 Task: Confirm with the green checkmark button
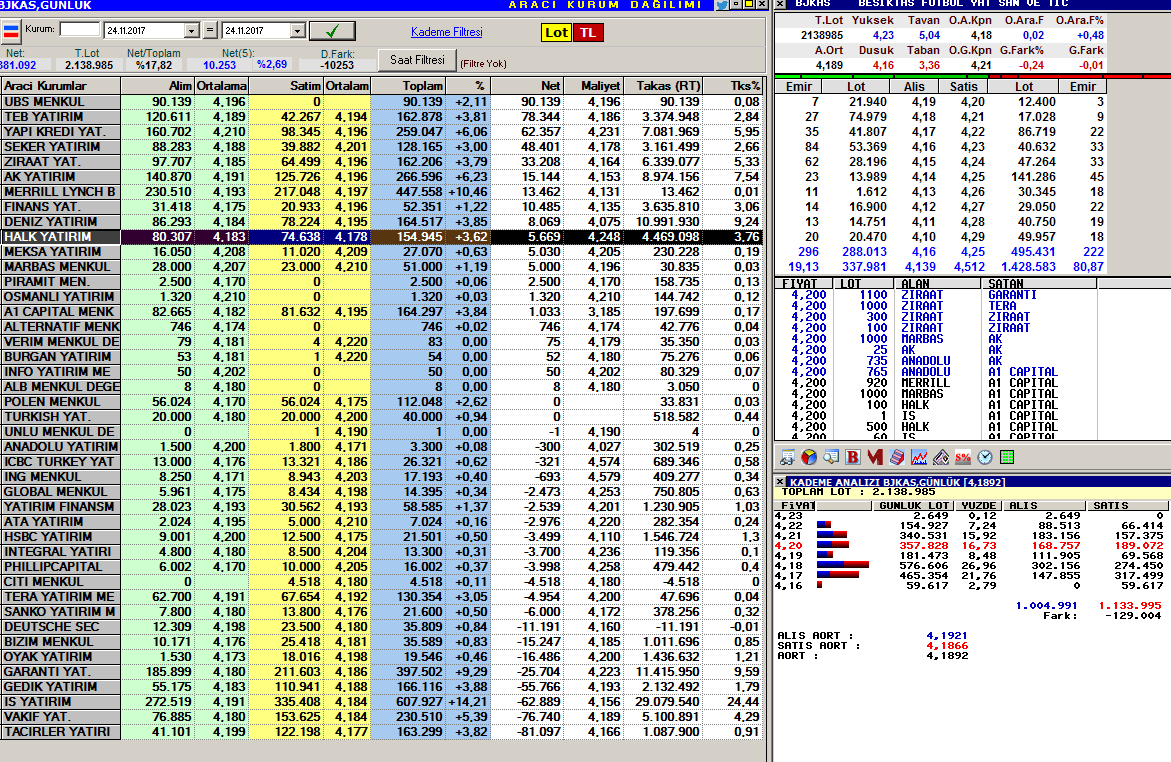tap(332, 31)
